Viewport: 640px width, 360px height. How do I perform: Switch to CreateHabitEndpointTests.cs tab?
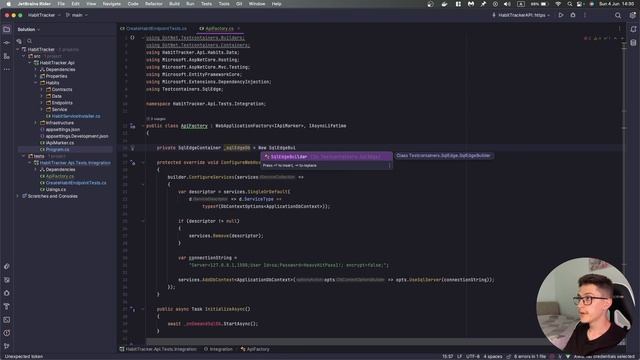point(153,29)
